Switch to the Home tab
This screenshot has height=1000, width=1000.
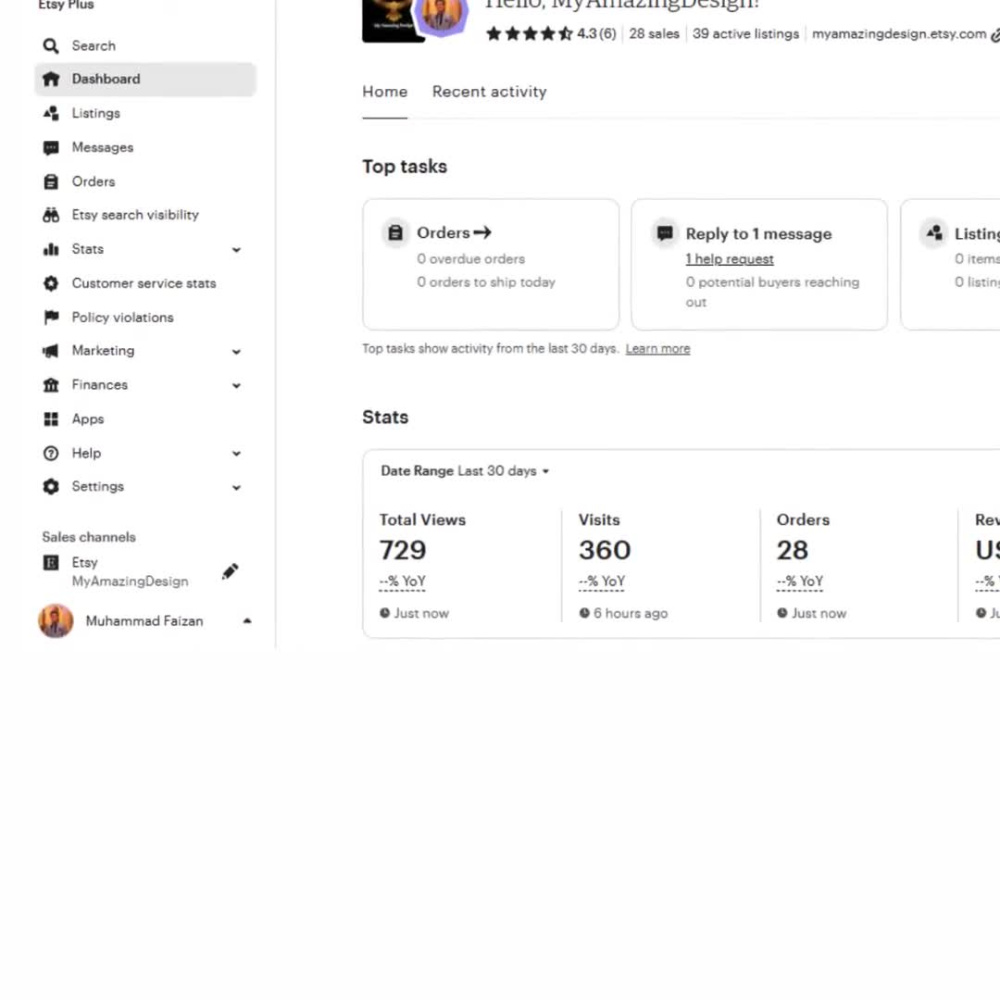coord(385,92)
